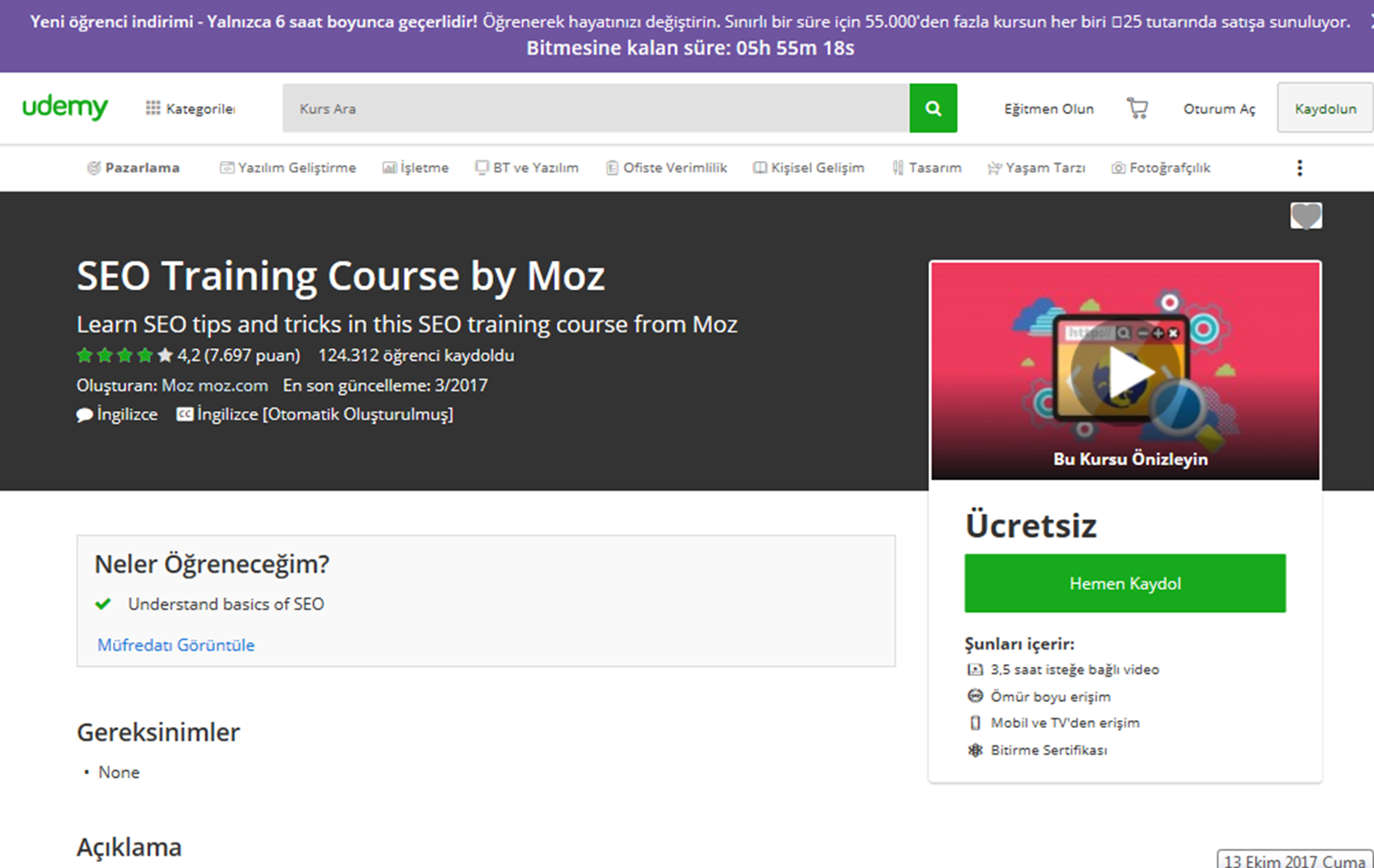The width and height of the screenshot is (1374, 868).
Task: Open the Eğitmen Olun link
Action: pos(1048,108)
